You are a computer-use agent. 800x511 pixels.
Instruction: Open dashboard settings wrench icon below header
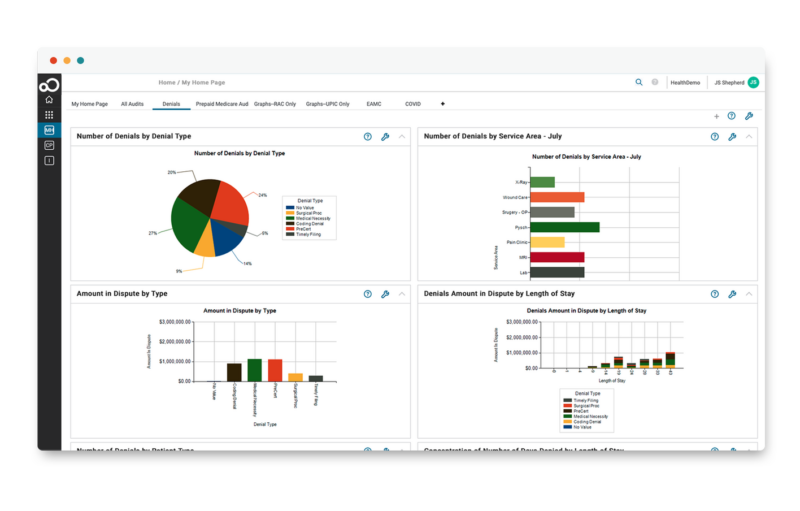(748, 116)
